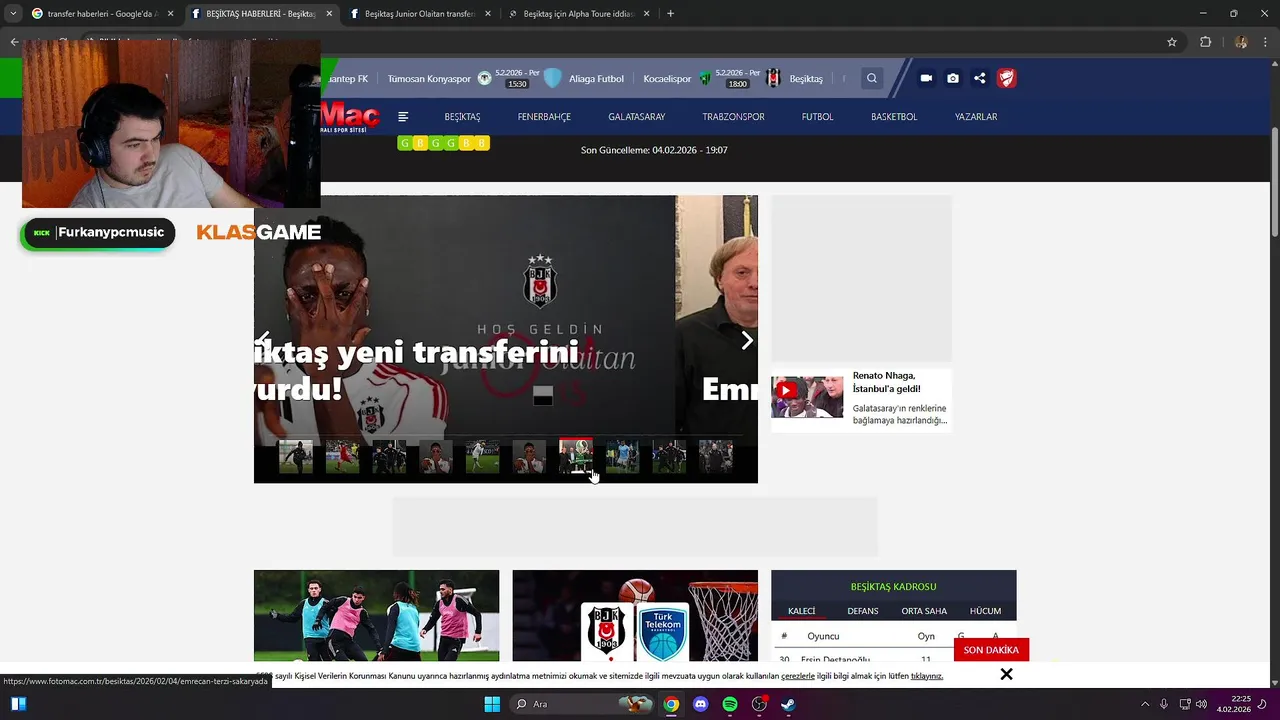Select the KALECİ squad tab
This screenshot has width=1280, height=720.
[x=802, y=611]
